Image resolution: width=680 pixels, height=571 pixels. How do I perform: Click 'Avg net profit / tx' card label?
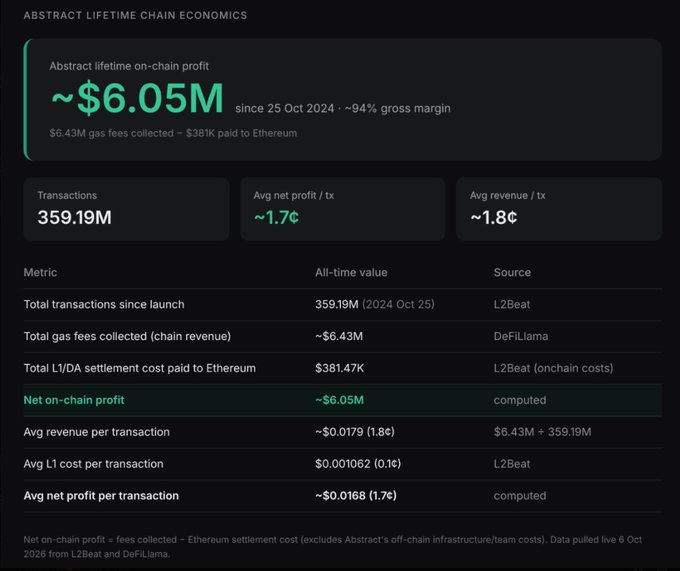coord(294,196)
